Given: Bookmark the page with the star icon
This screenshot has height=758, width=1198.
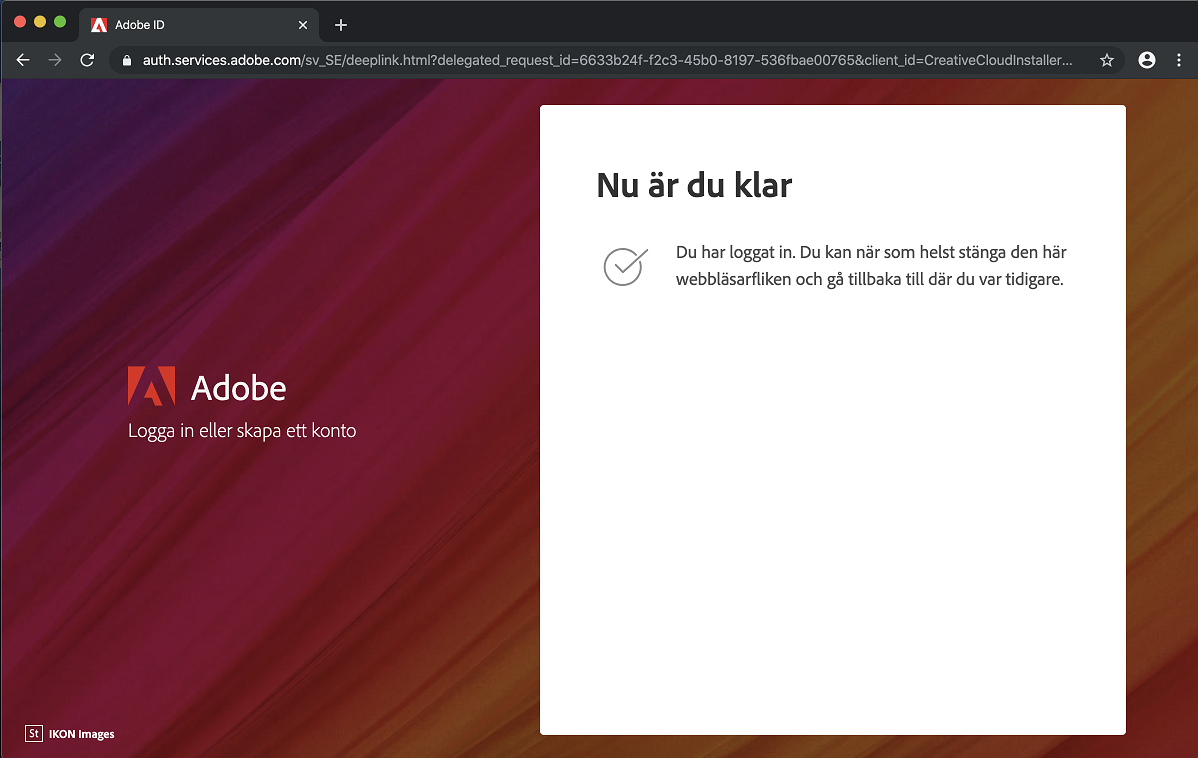Looking at the screenshot, I should [x=1106, y=60].
